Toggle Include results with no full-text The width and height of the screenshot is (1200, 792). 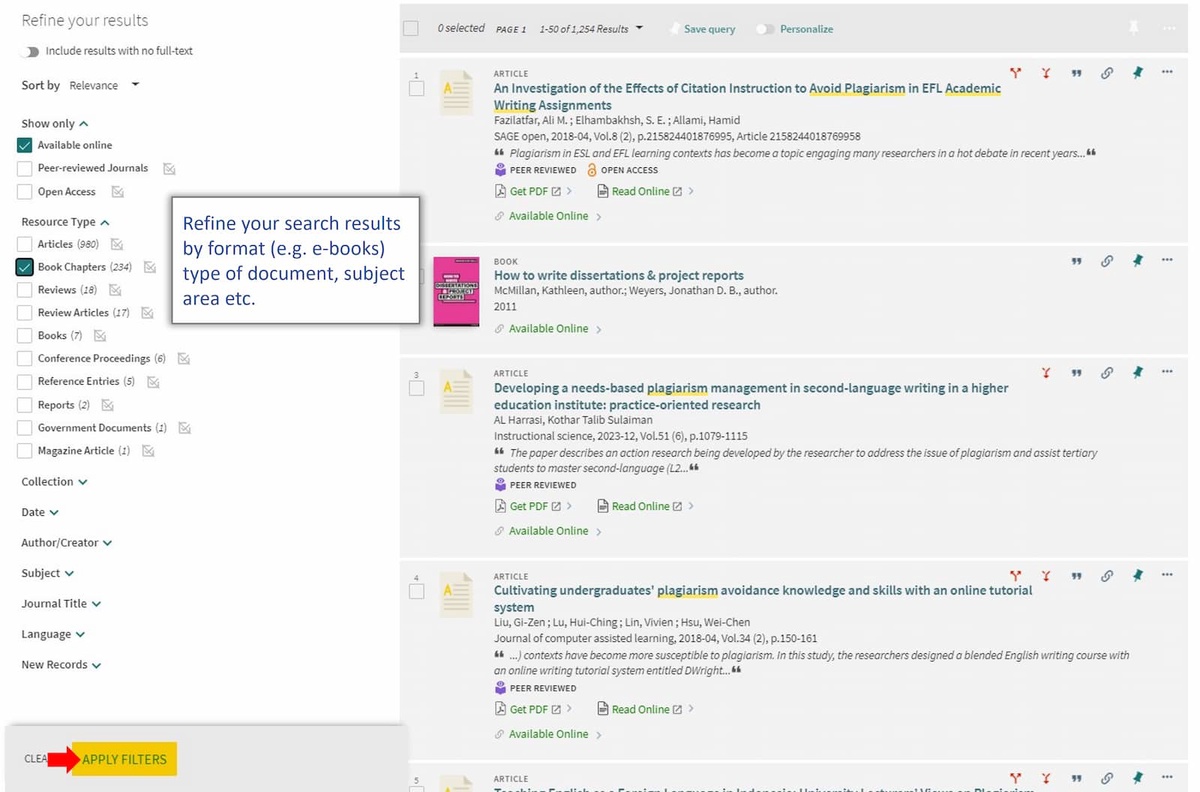[30, 49]
